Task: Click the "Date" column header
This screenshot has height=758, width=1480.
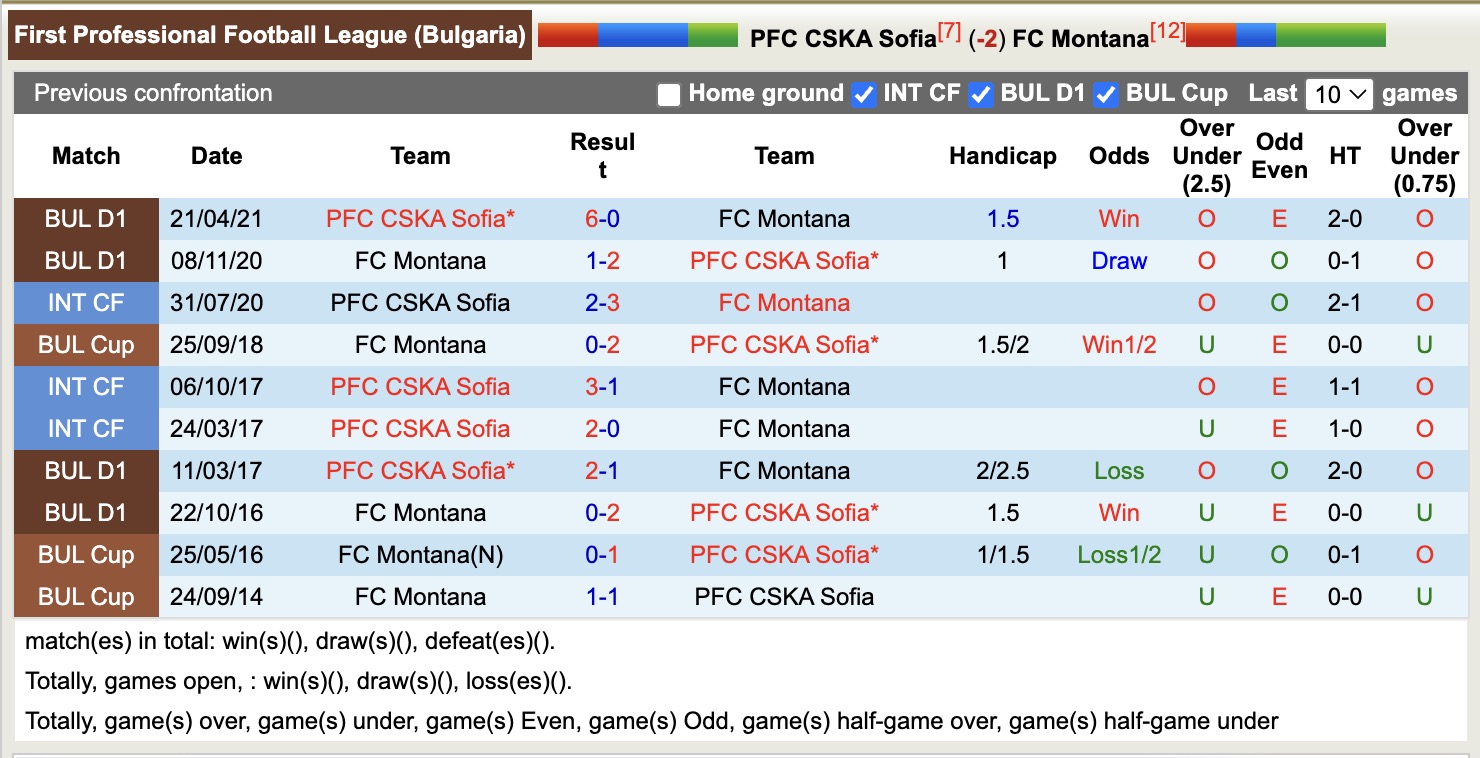Action: (216, 156)
